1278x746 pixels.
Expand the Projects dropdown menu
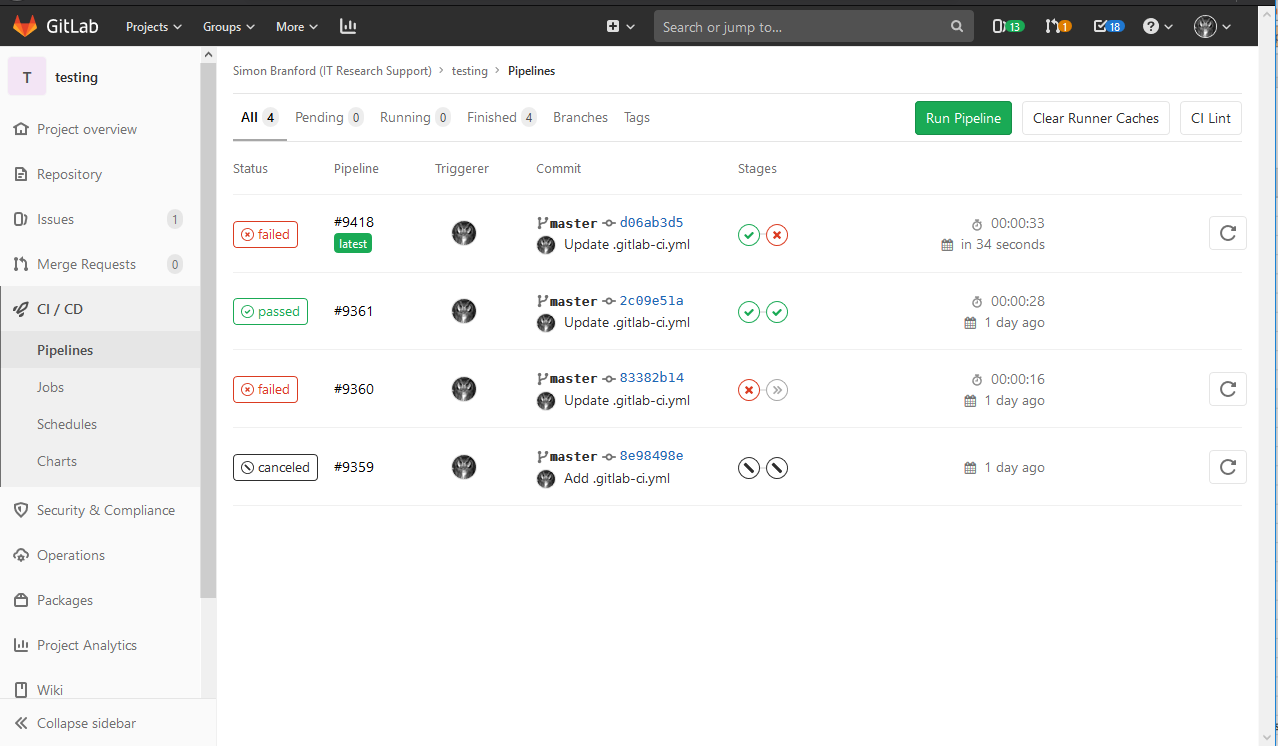point(154,27)
